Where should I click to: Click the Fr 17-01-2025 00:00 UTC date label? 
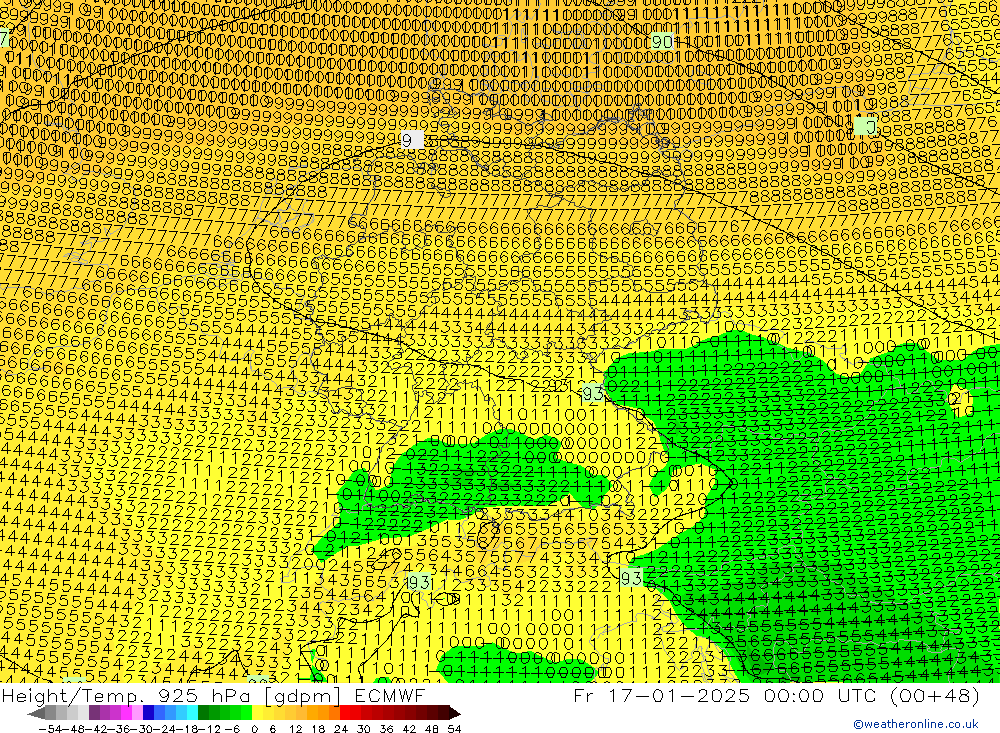725,695
